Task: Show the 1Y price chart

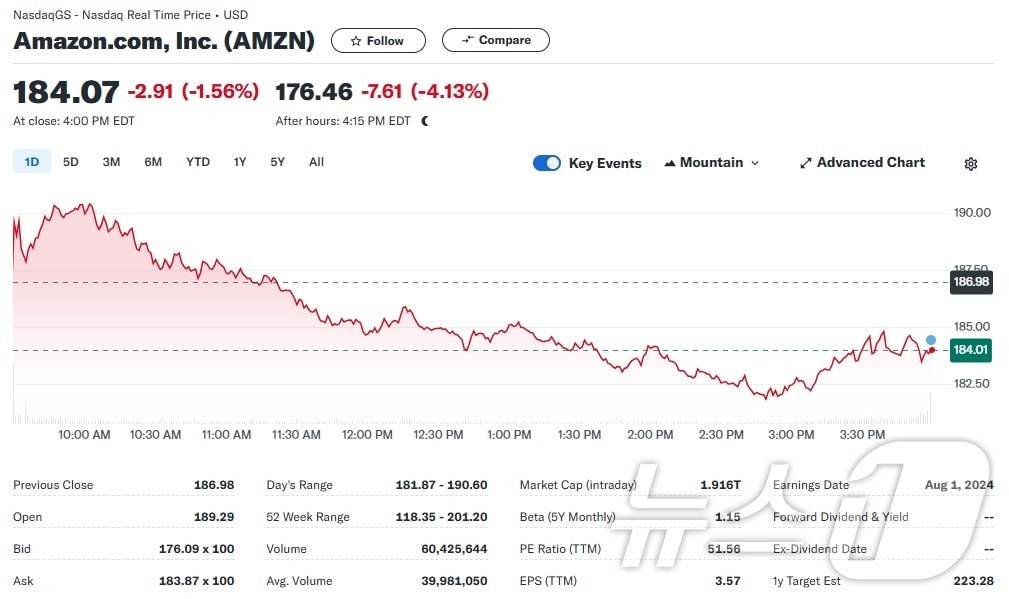Action: [240, 162]
